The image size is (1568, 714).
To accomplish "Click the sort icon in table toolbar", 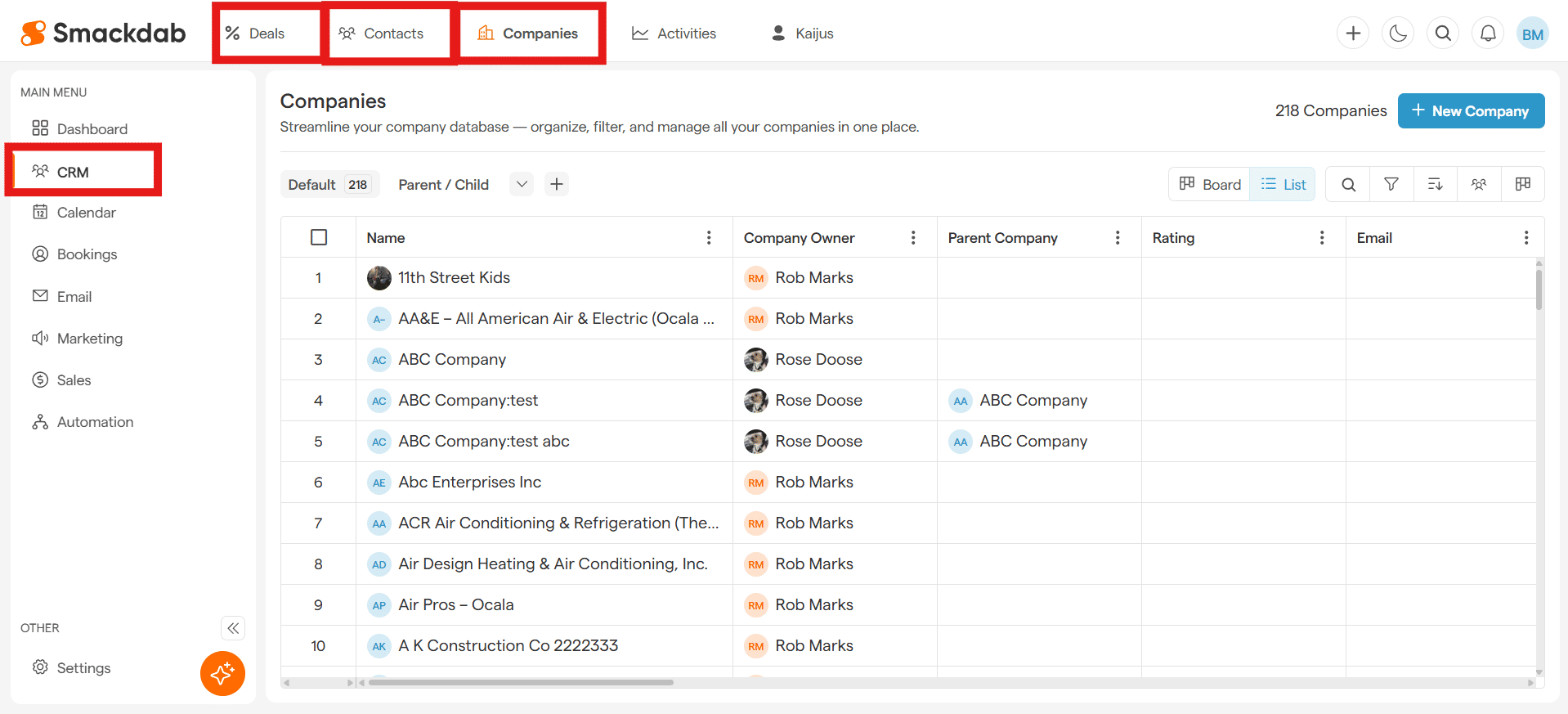I will pyautogui.click(x=1435, y=184).
